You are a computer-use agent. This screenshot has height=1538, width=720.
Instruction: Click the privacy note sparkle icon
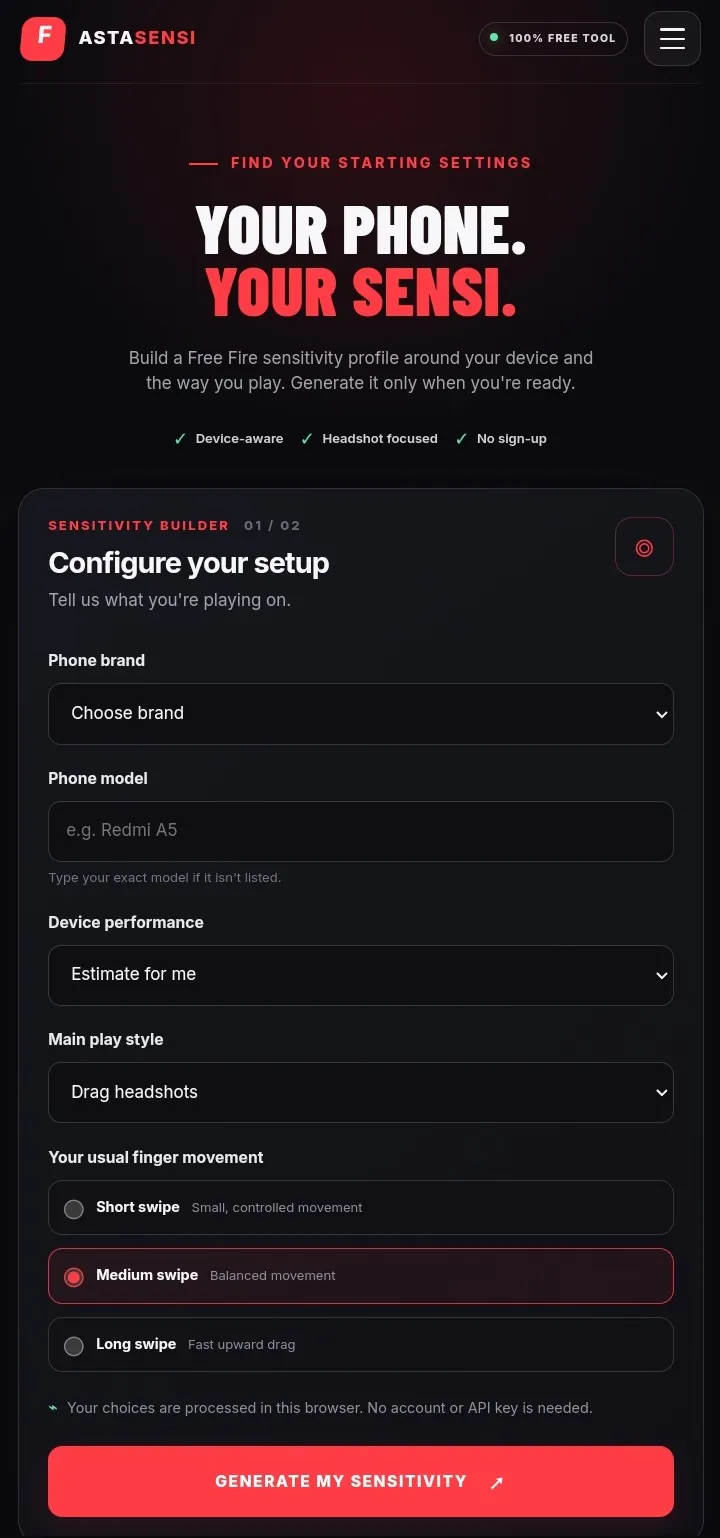point(53,1408)
